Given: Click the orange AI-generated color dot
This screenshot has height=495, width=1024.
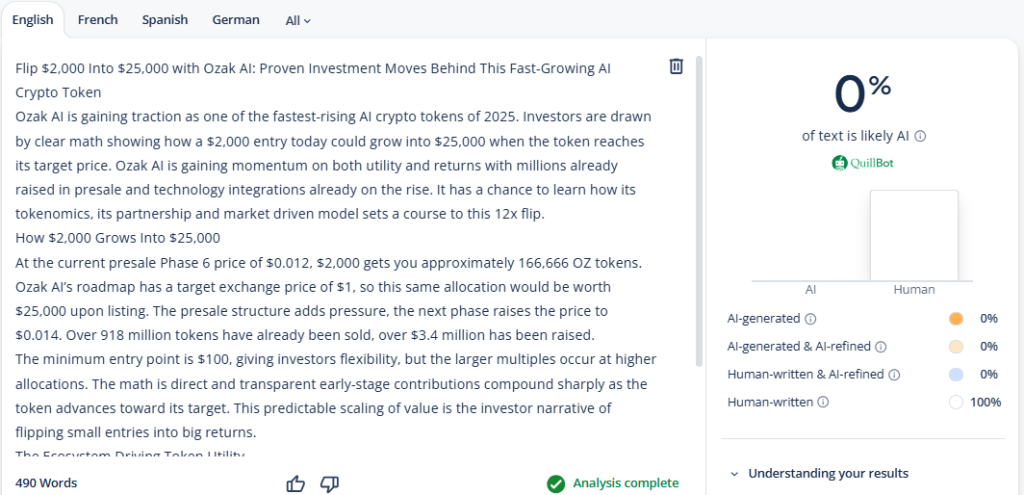Looking at the screenshot, I should pos(955,319).
